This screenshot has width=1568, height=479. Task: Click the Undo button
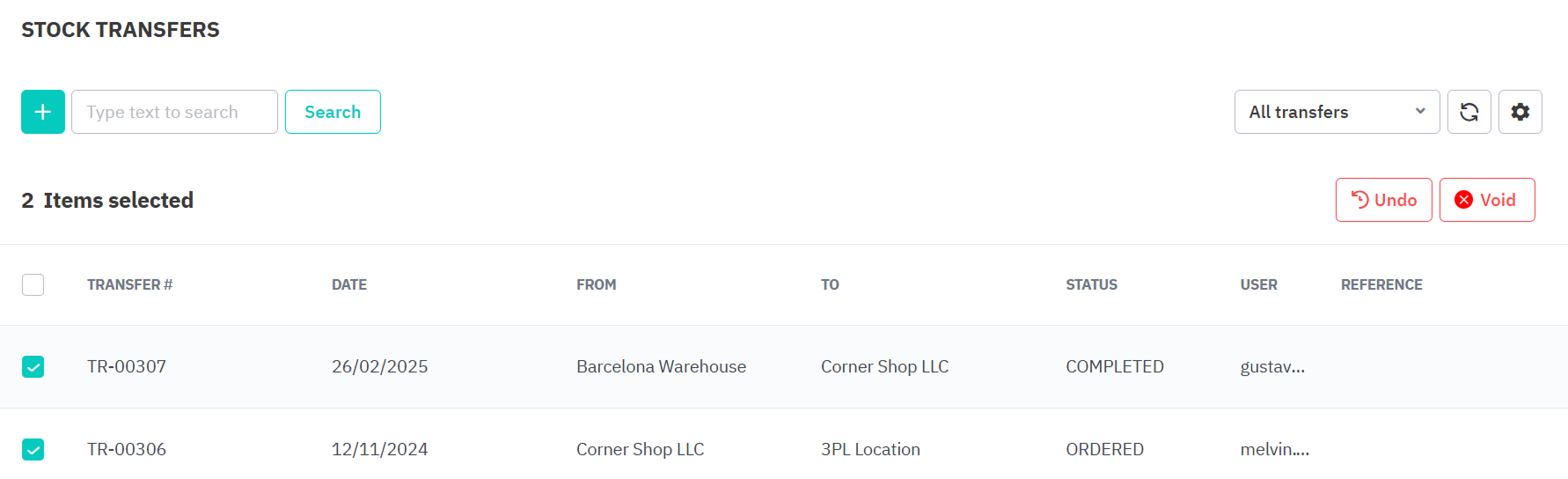[1383, 200]
